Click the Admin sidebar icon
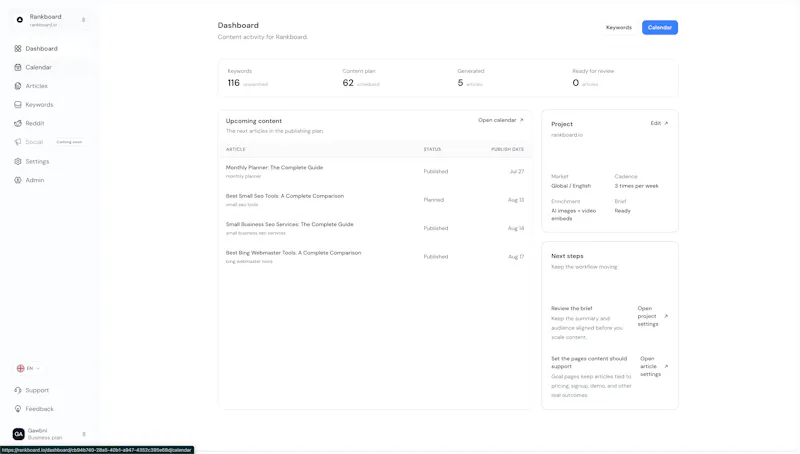The width and height of the screenshot is (800, 454). [x=18, y=180]
